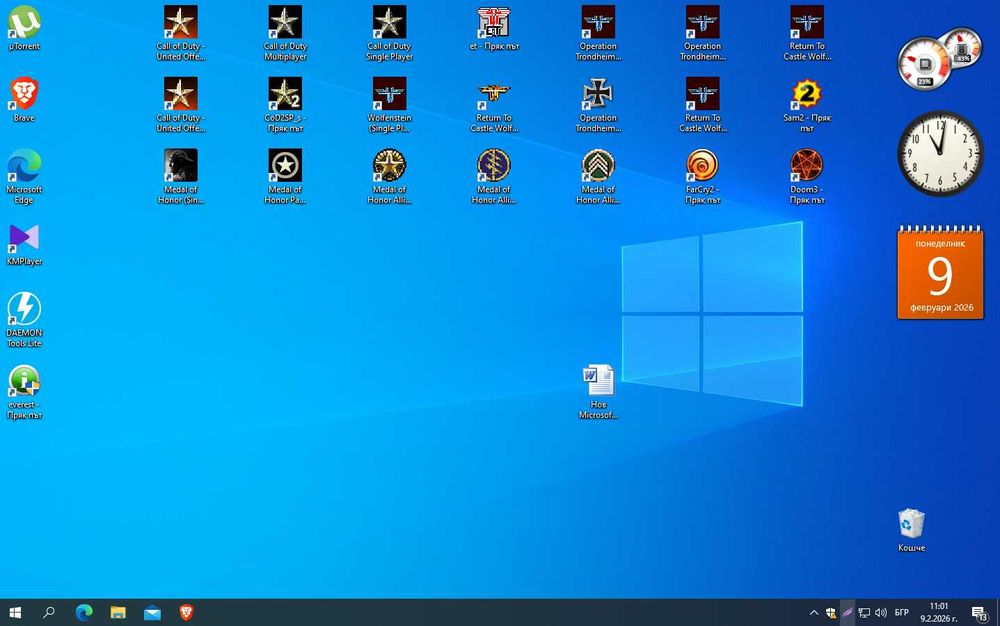Open the notification center

pyautogui.click(x=979, y=613)
